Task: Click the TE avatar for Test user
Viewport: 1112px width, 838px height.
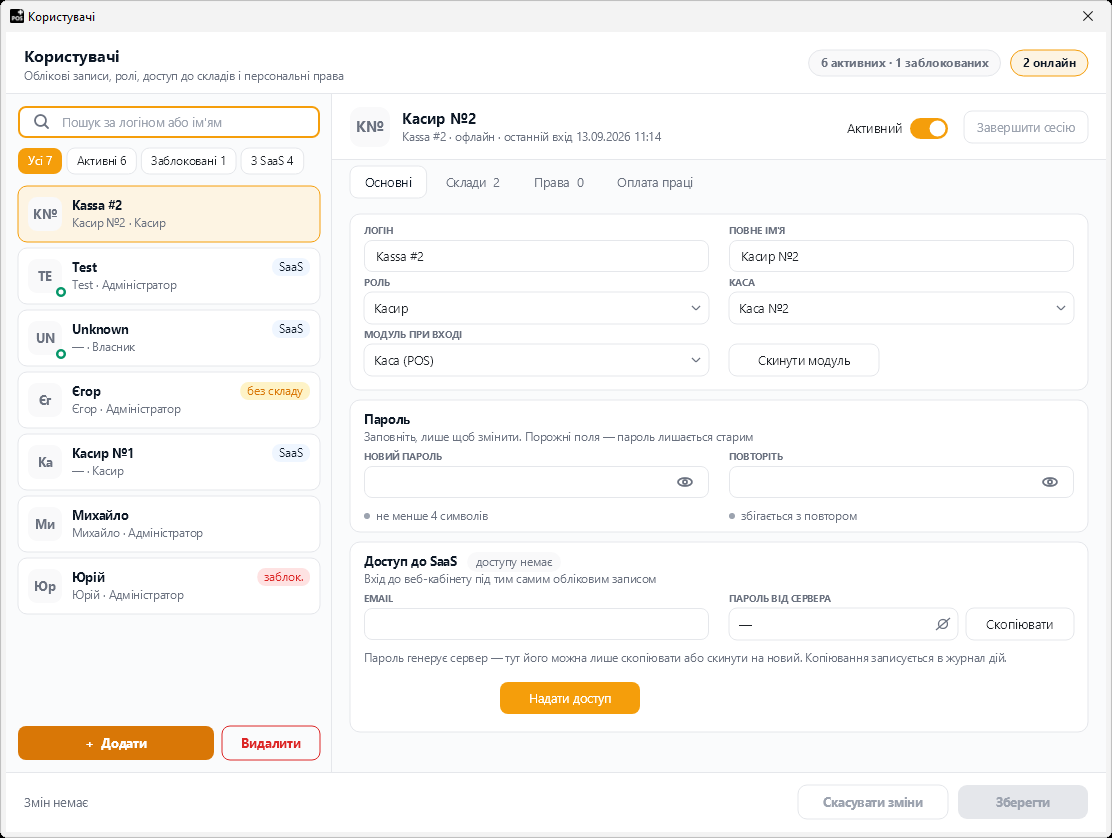Action: [45, 276]
